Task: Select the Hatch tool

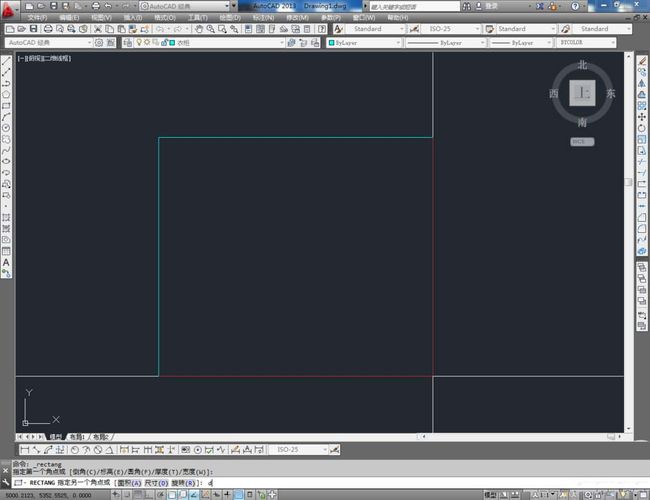Action: click(6, 217)
